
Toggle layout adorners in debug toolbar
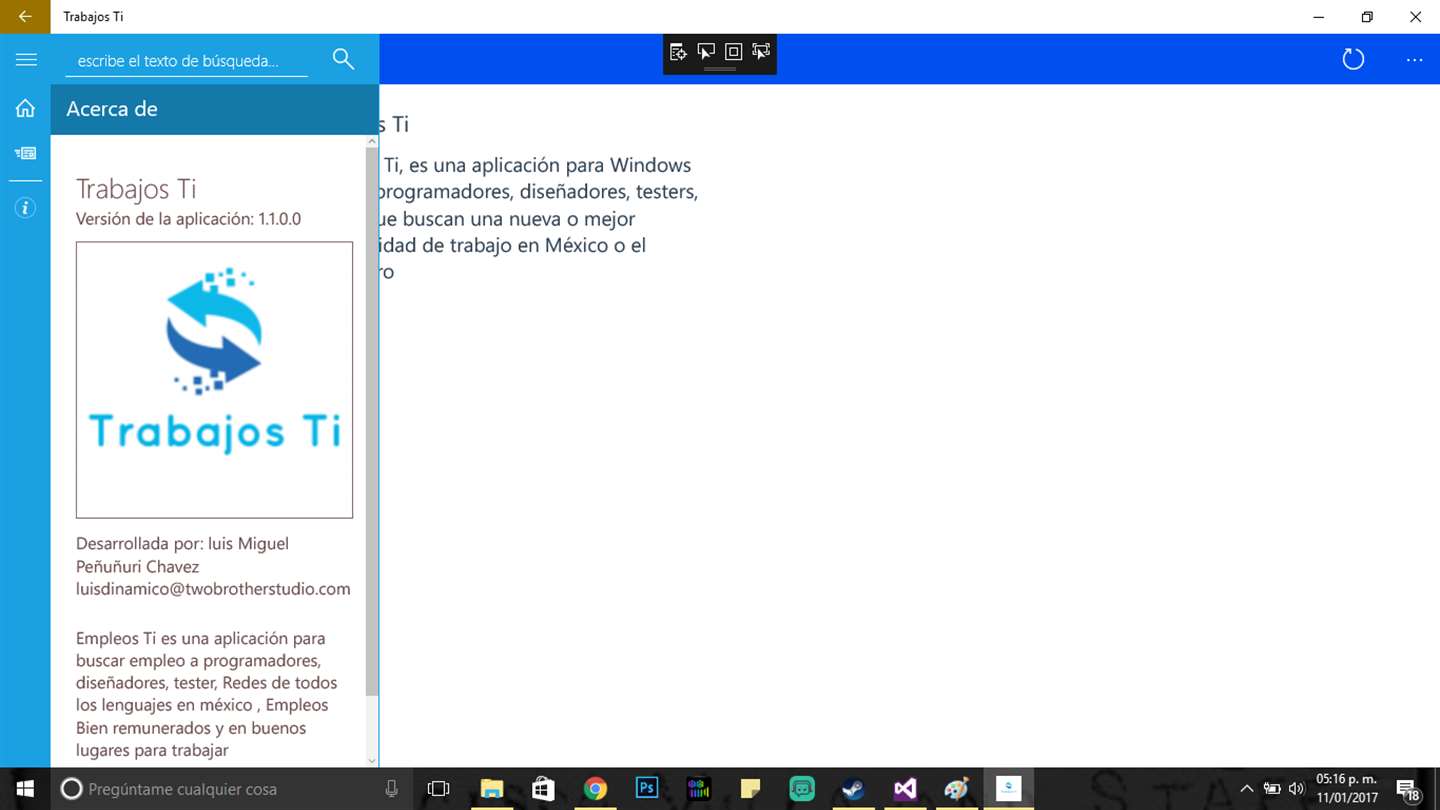point(733,52)
